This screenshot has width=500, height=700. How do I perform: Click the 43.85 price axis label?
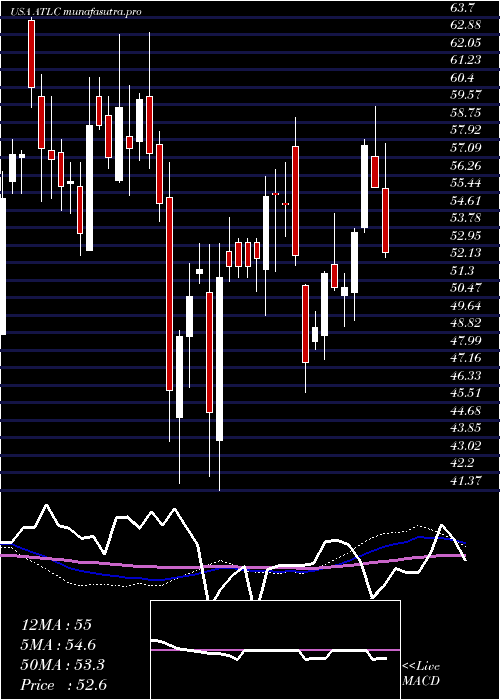(466, 428)
